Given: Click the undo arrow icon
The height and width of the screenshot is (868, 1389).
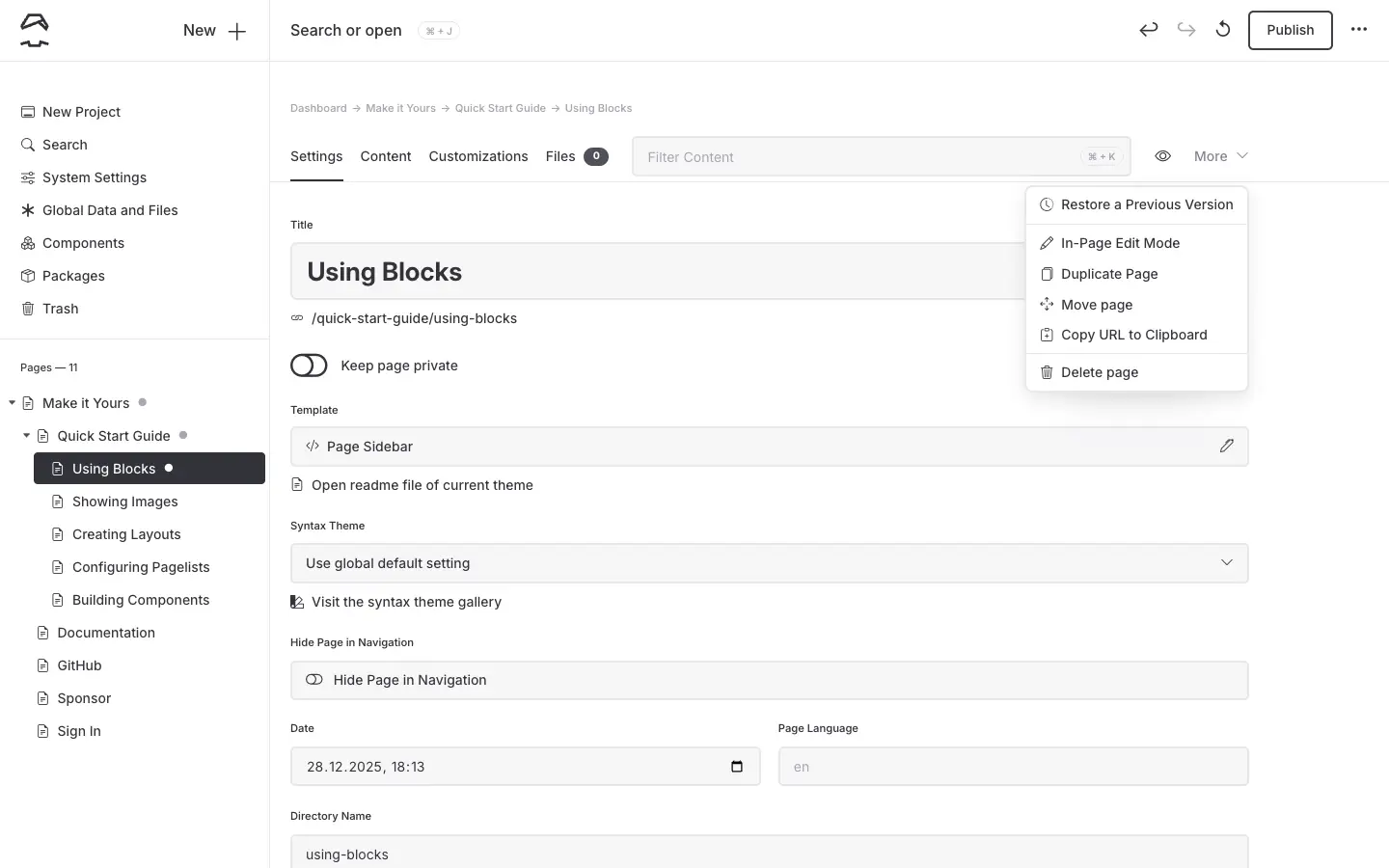Looking at the screenshot, I should click(1148, 30).
